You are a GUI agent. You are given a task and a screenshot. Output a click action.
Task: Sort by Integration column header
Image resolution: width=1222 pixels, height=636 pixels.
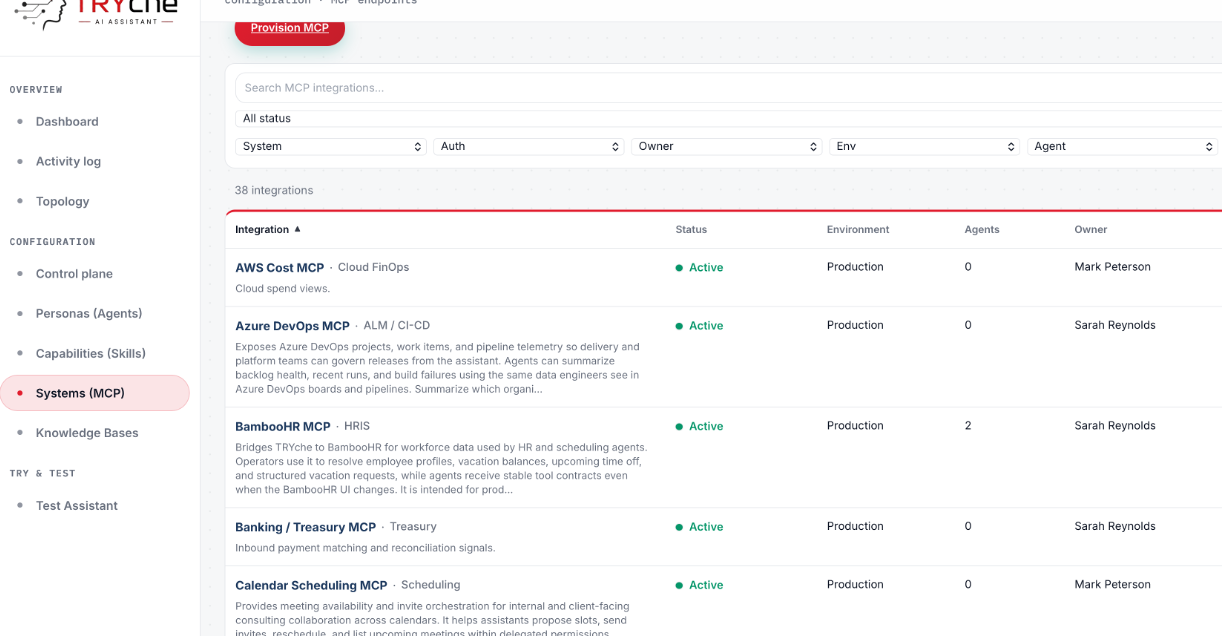[x=268, y=229]
